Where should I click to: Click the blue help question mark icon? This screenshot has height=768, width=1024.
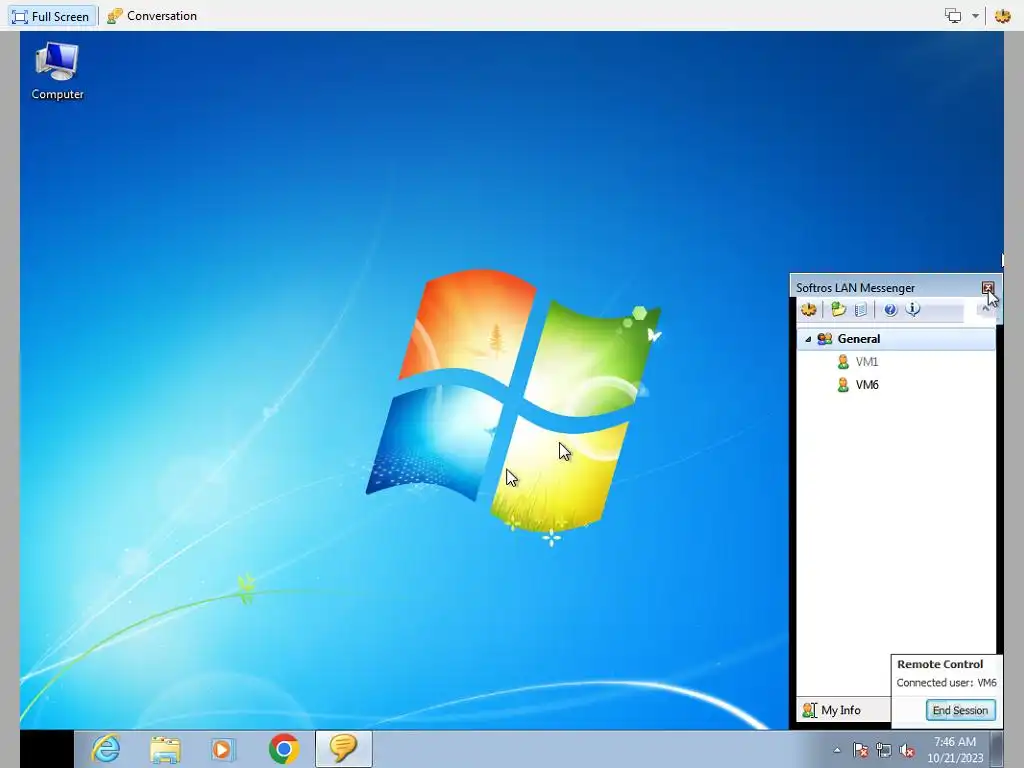click(890, 310)
